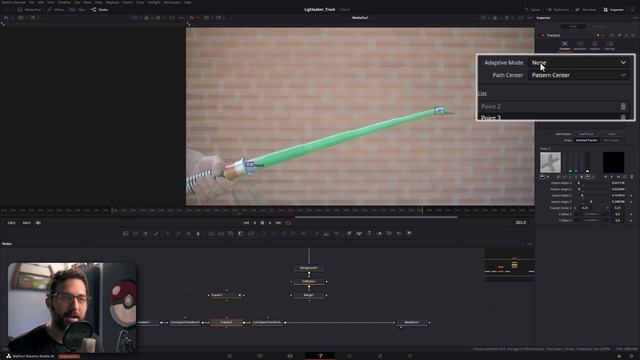This screenshot has height=360, width=640.
Task: Switch to the Operation tab in Inspector
Action: pos(580,46)
